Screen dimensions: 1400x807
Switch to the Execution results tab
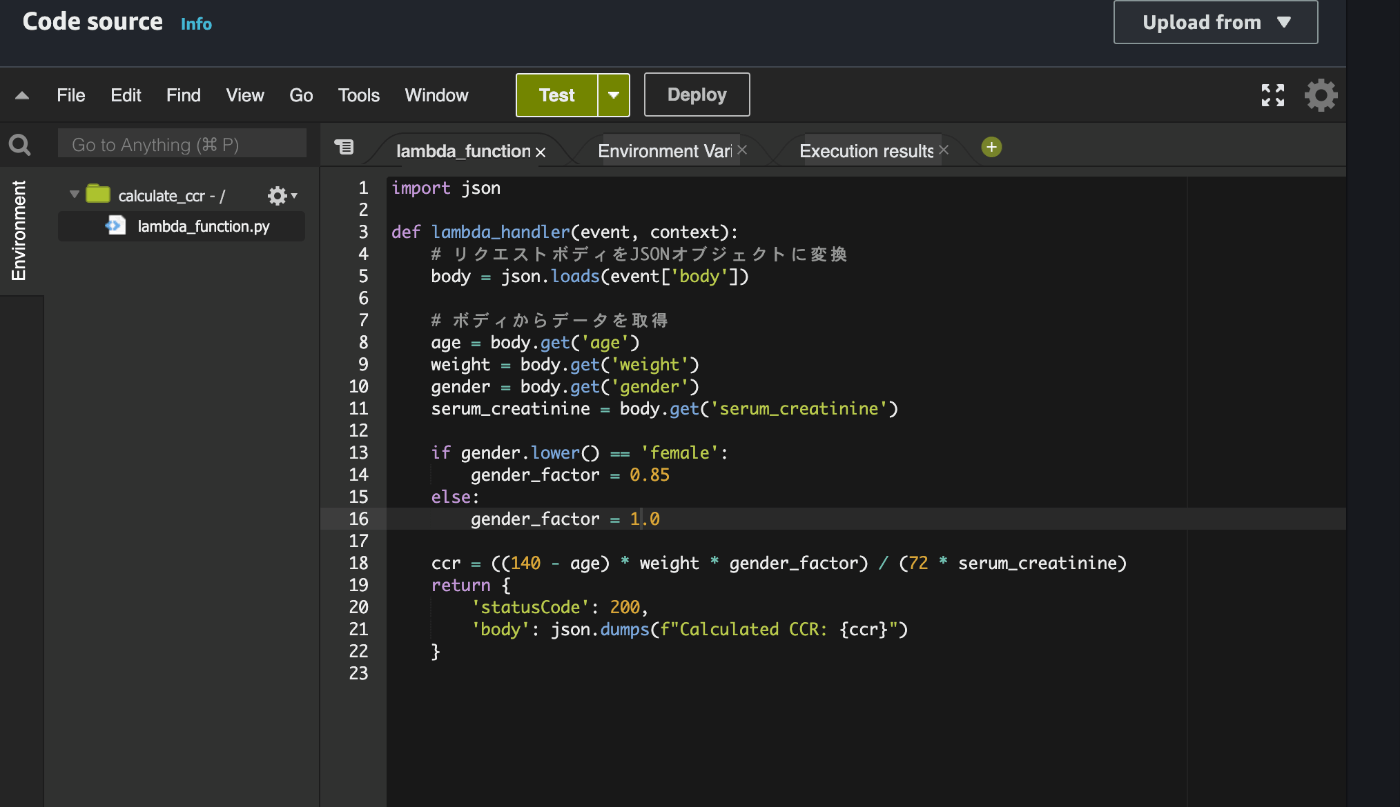865,151
